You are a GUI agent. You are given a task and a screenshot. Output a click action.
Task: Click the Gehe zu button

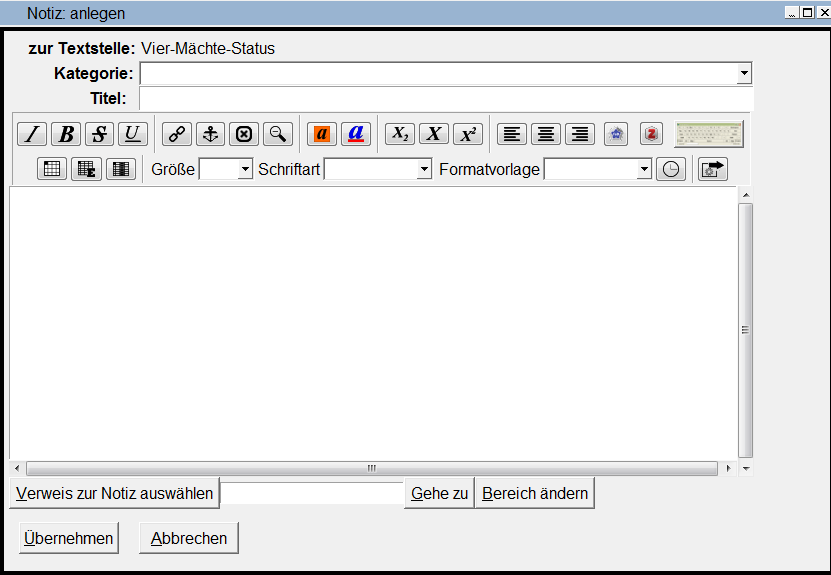(x=439, y=493)
